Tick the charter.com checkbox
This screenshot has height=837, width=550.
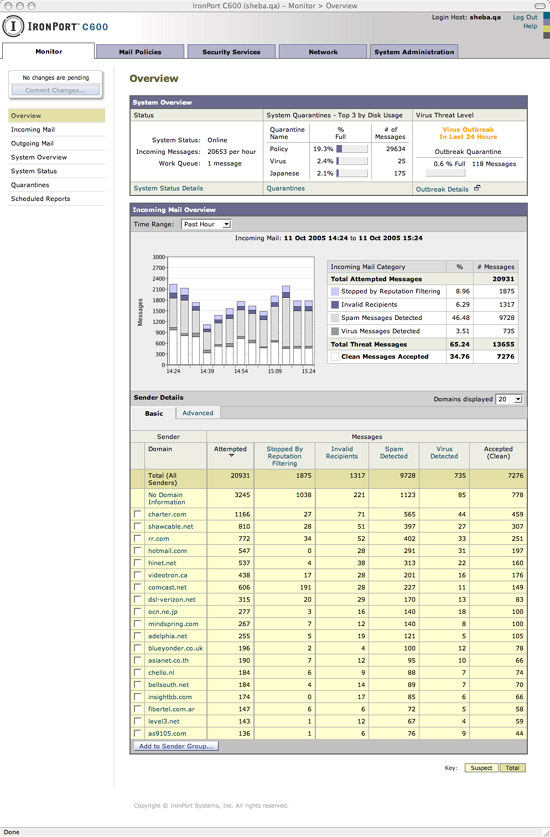click(138, 514)
